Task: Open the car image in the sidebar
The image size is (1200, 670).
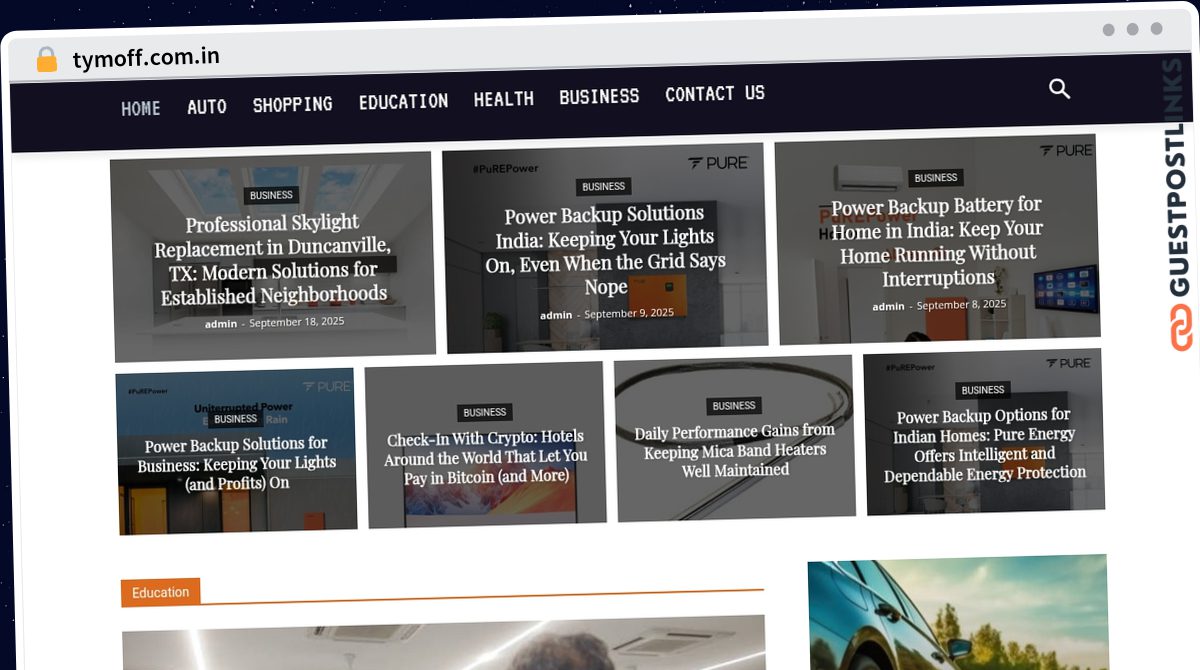Action: click(958, 612)
